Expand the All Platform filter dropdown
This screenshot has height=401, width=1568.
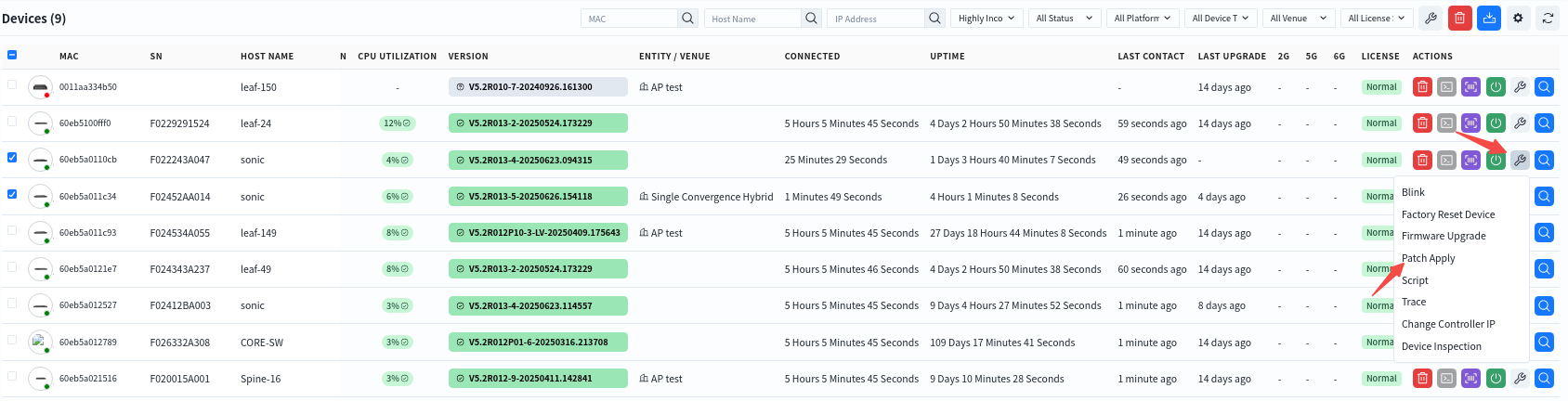[1143, 18]
